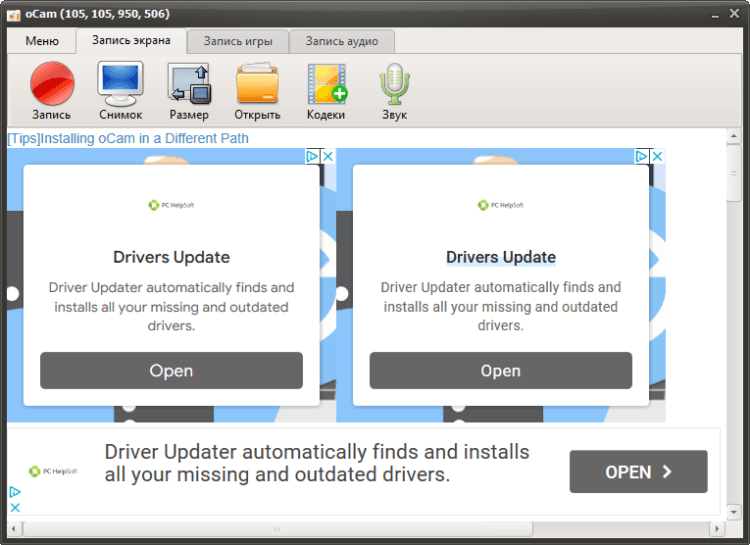Click PC HelpSoft logo in bottom banner
750x545 pixels.
coord(53,471)
